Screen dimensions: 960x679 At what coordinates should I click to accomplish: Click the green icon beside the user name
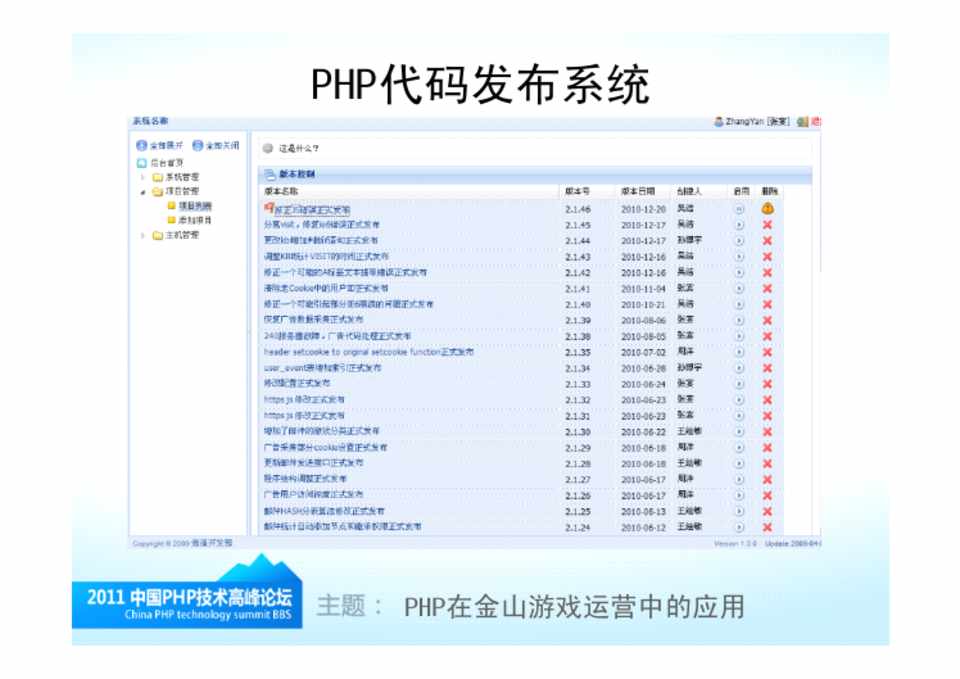click(802, 121)
